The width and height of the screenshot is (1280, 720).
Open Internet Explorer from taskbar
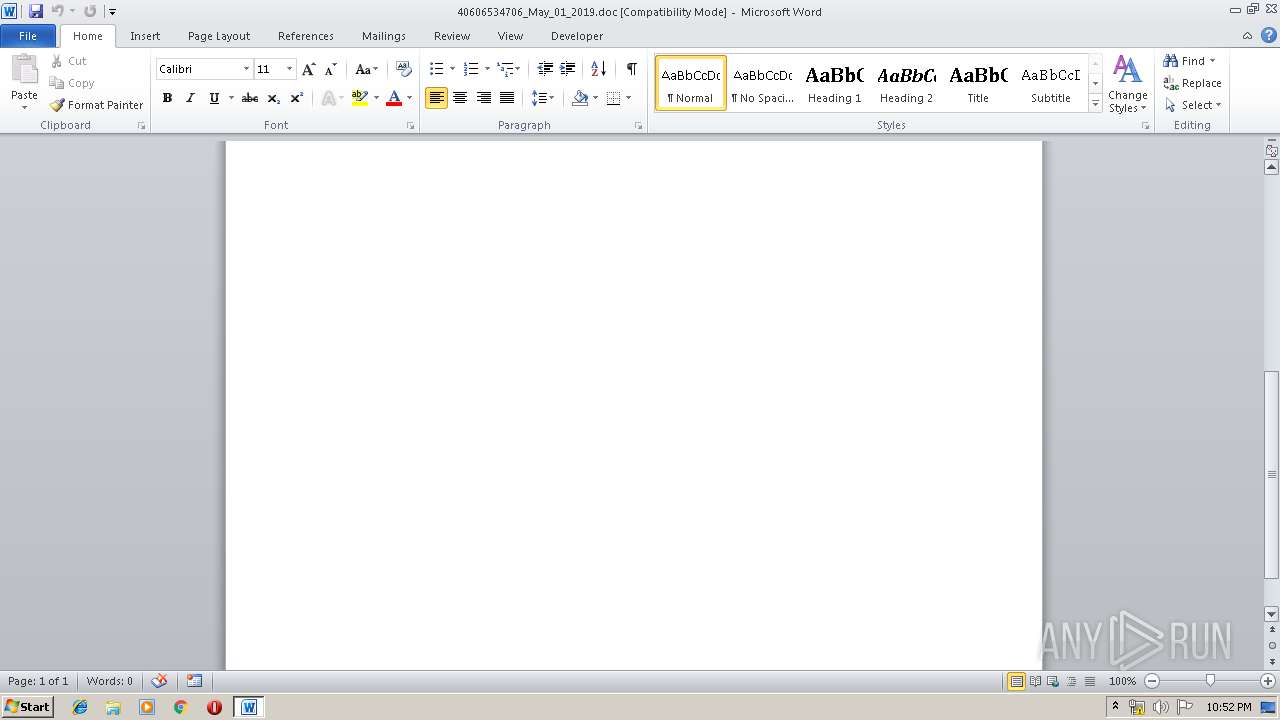point(80,707)
